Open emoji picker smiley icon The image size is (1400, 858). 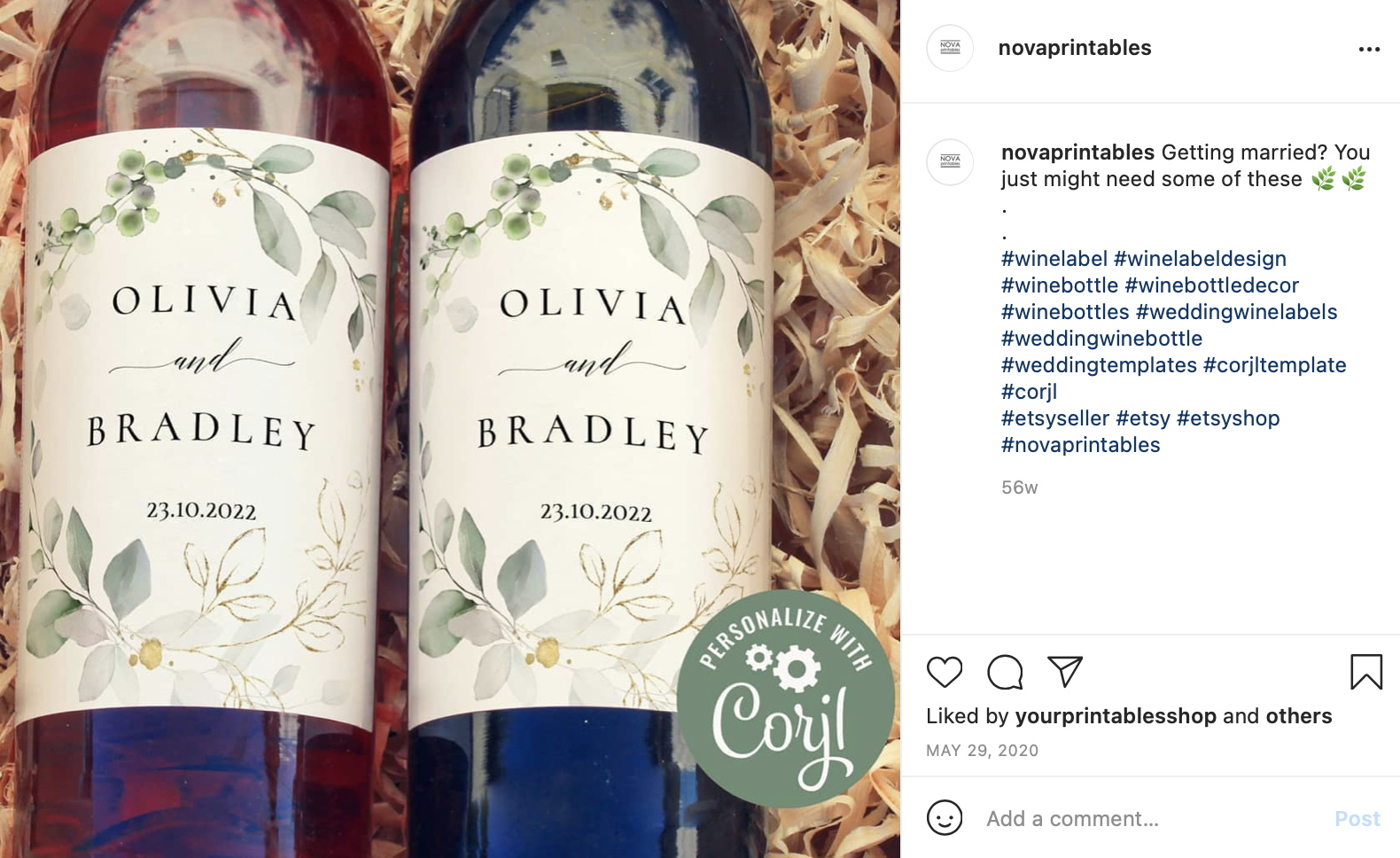tap(945, 817)
